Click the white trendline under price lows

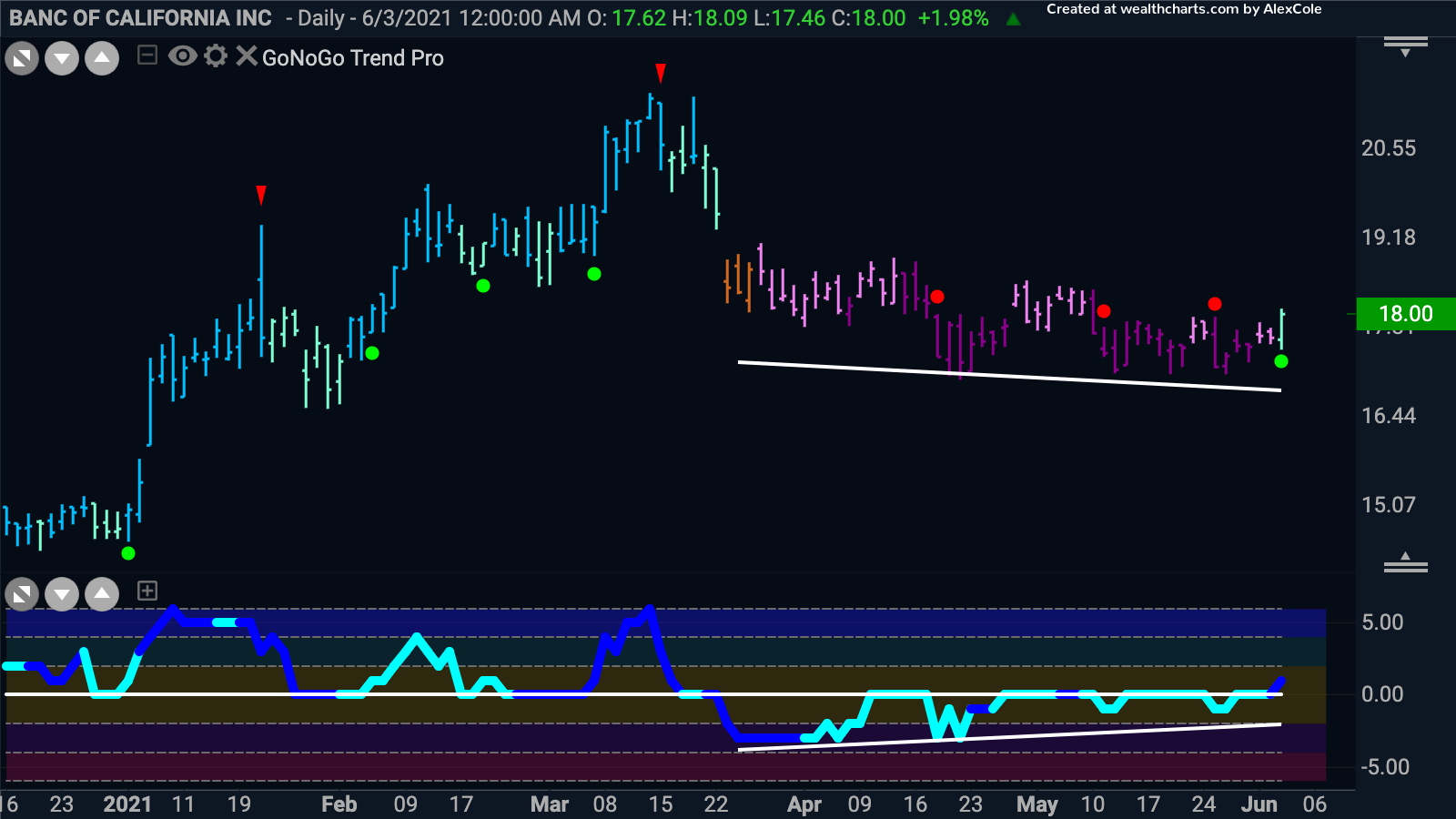coord(1009,376)
